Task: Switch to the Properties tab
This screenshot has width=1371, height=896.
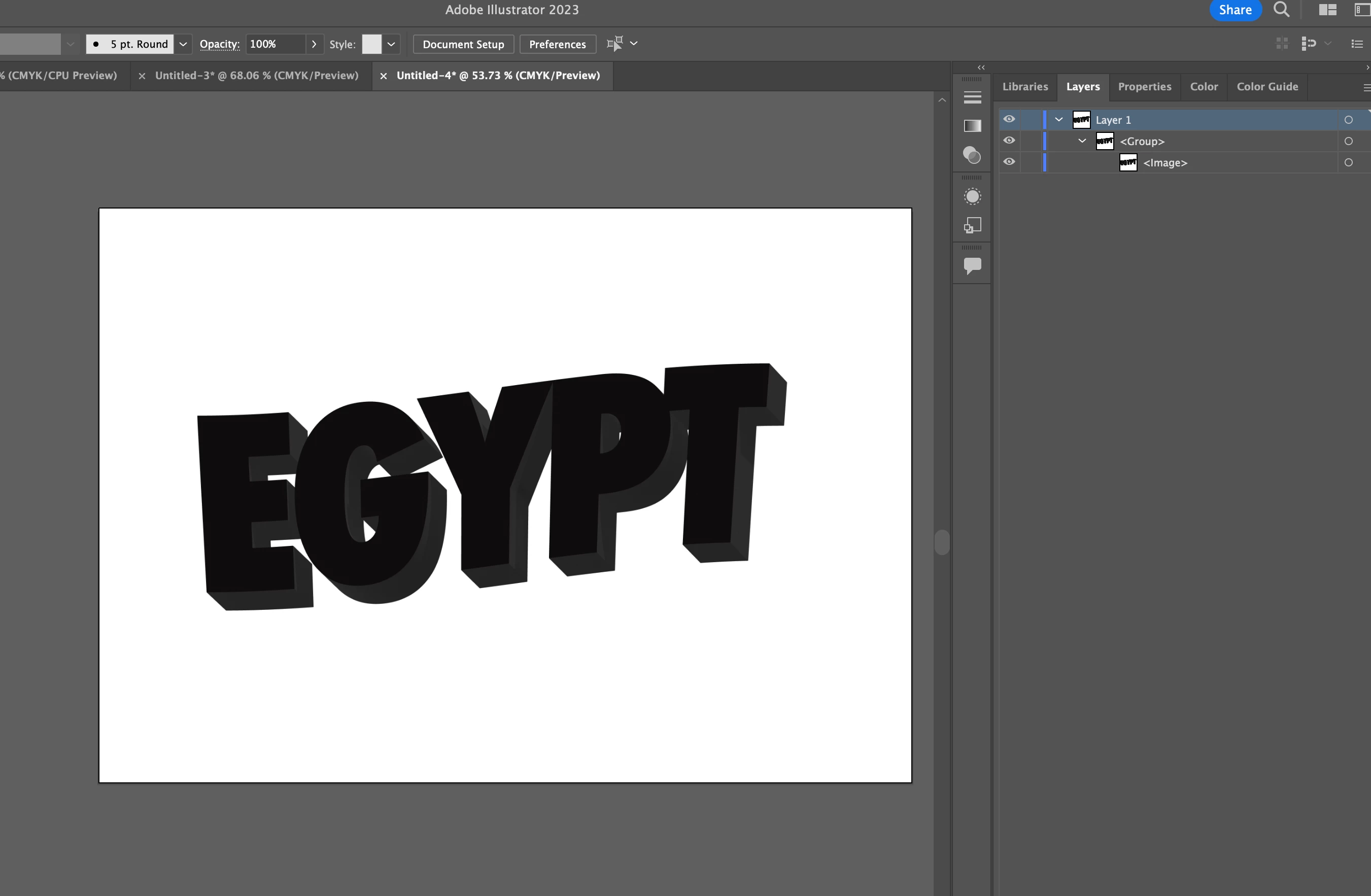Action: click(x=1144, y=86)
